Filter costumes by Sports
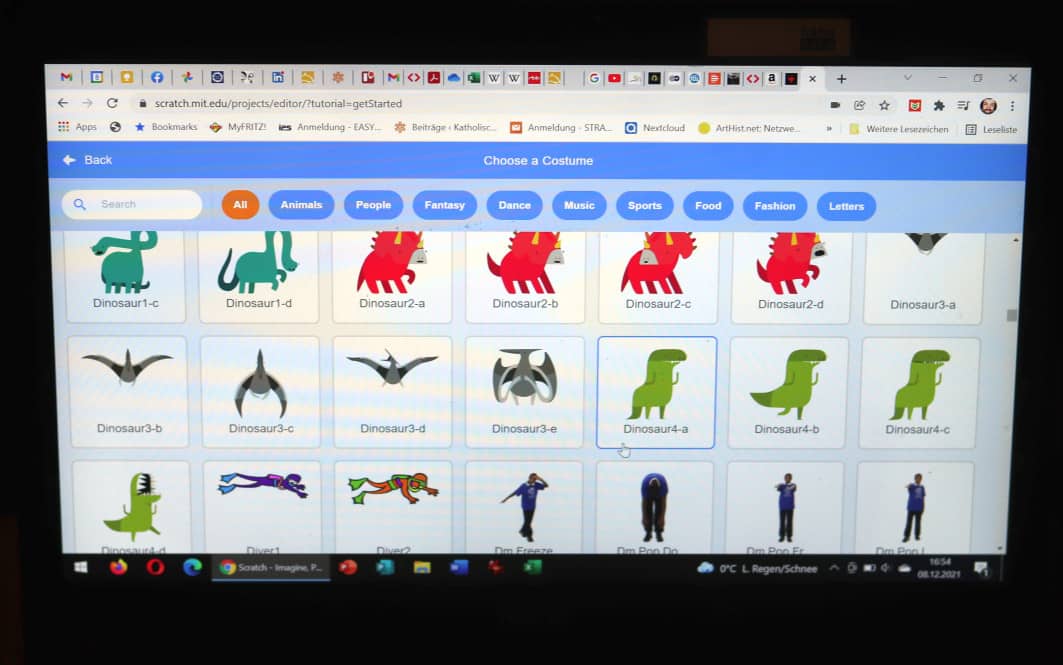This screenshot has height=665, width=1063. click(x=644, y=206)
